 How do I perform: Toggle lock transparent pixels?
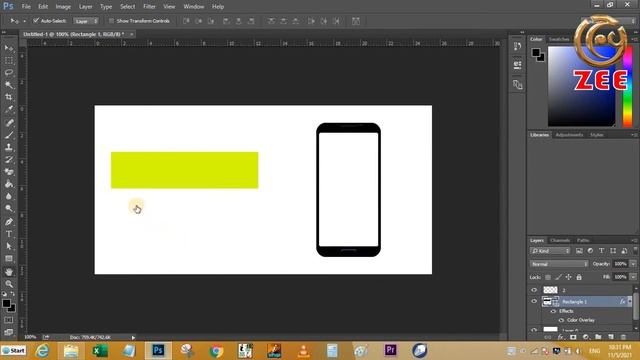[548, 277]
